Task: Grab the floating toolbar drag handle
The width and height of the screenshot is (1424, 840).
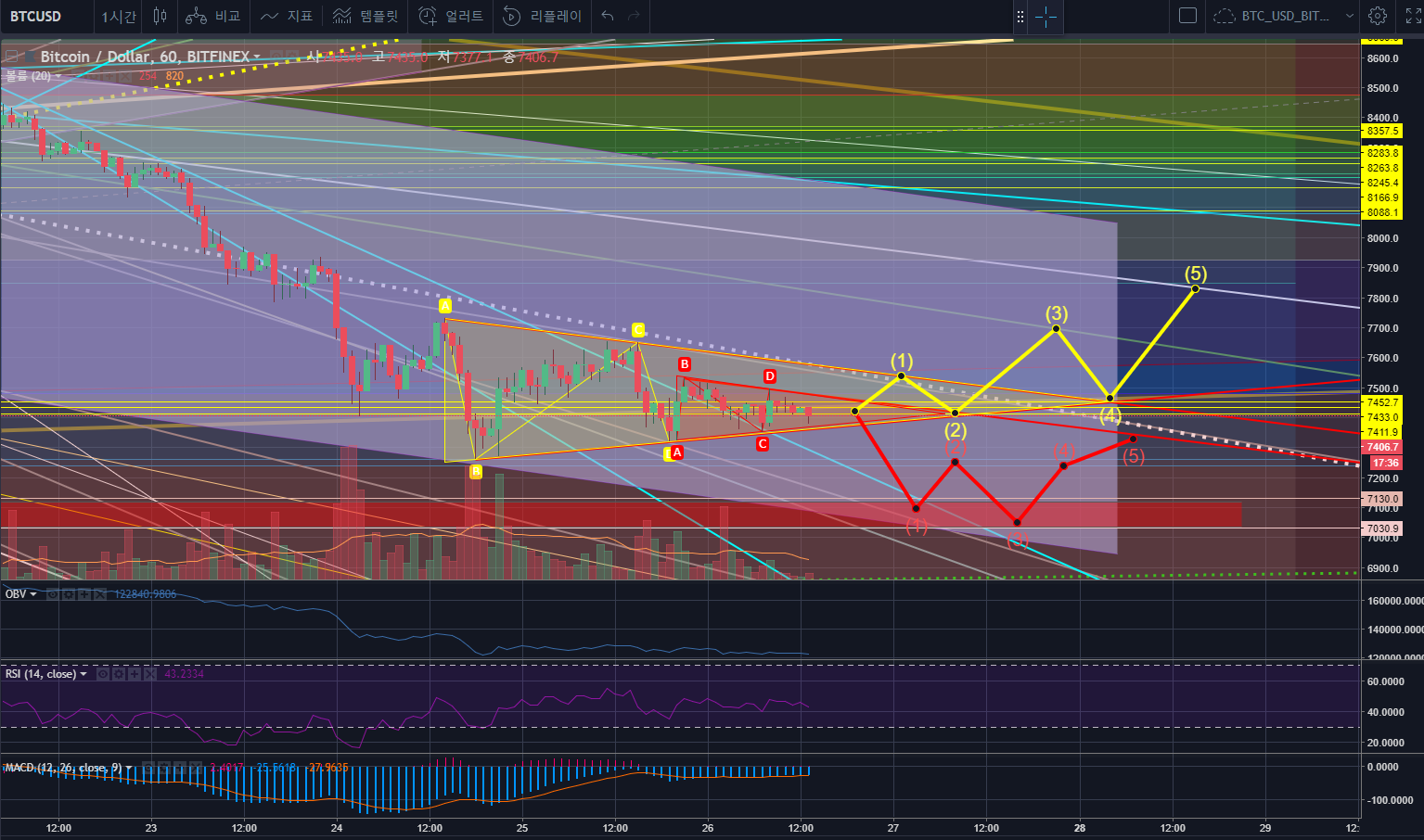Action: [x=1020, y=16]
